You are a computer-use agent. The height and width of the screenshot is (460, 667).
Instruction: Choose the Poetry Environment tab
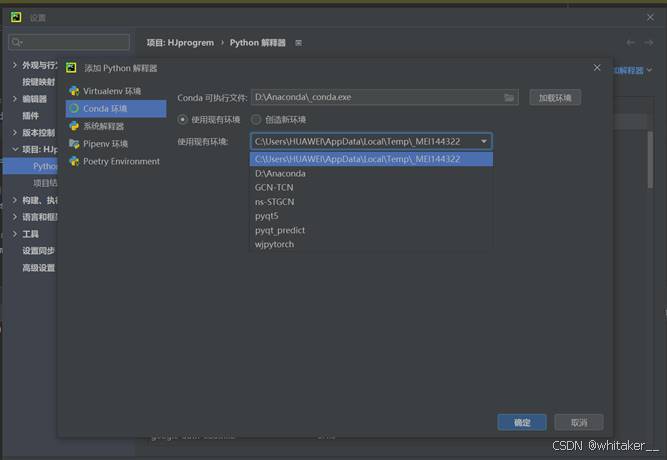(116, 161)
